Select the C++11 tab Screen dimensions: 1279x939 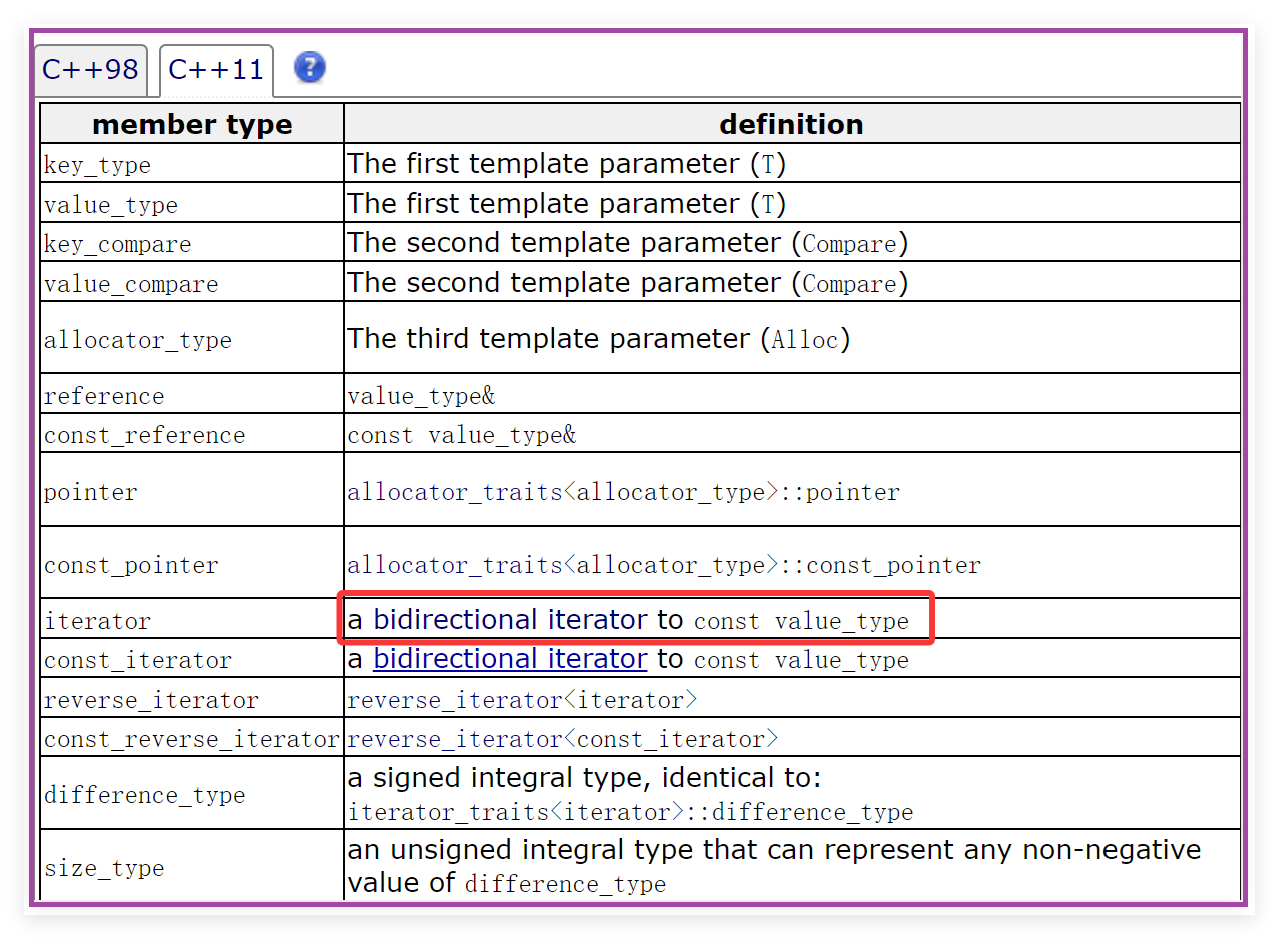point(216,70)
